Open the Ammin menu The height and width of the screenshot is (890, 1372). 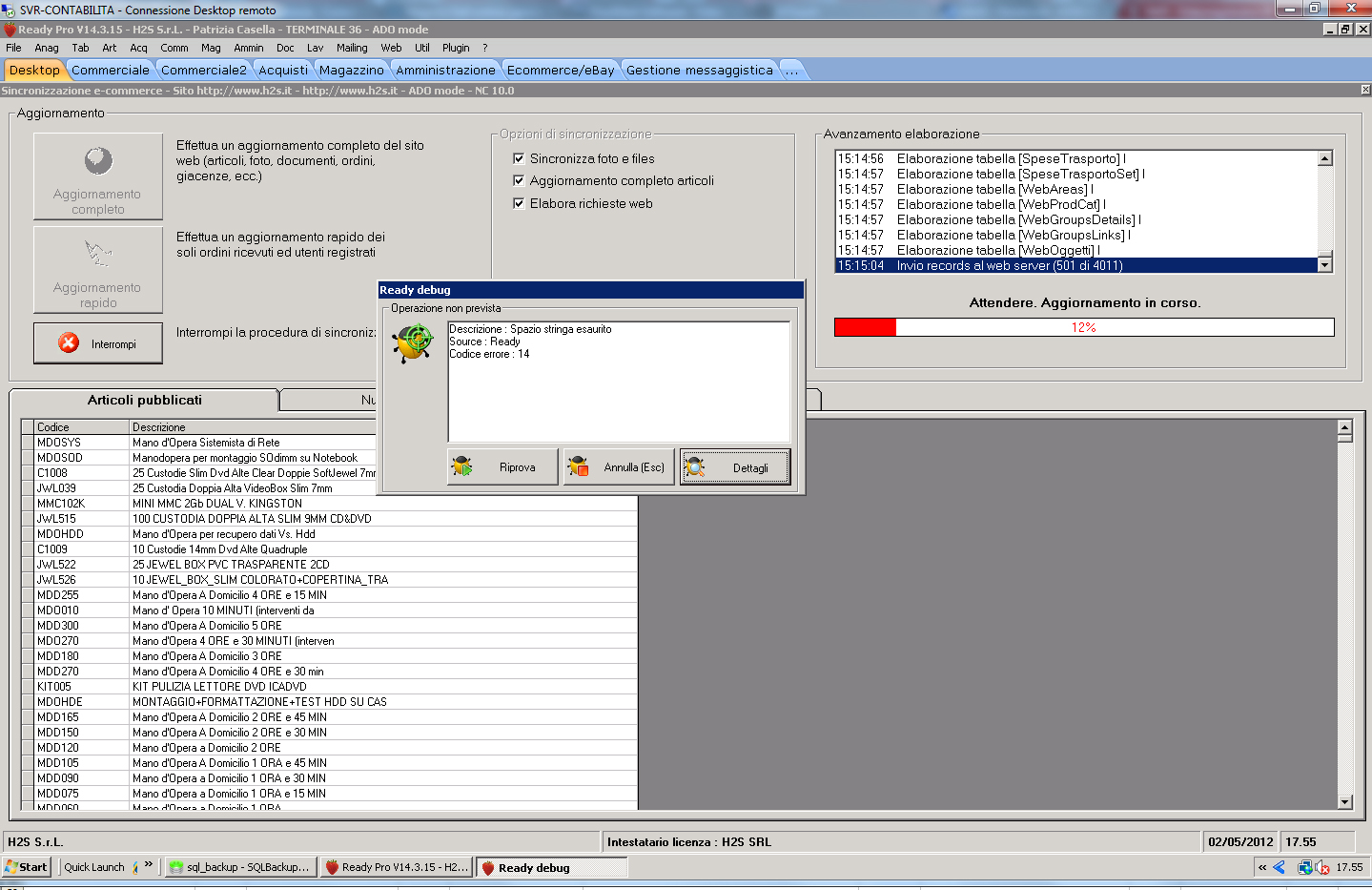[x=249, y=48]
